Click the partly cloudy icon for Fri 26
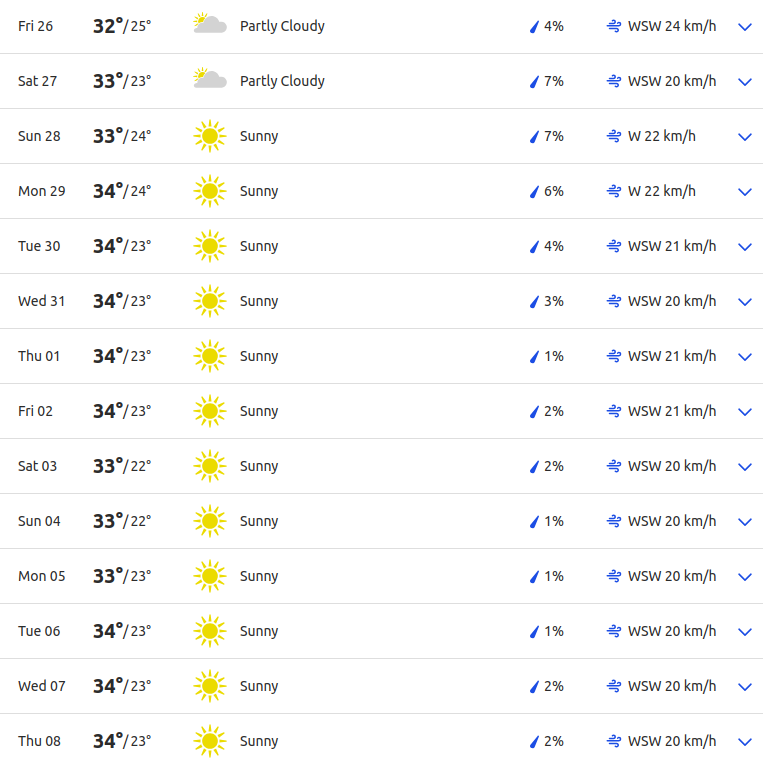Image resolution: width=763 pixels, height=769 pixels. click(x=209, y=25)
